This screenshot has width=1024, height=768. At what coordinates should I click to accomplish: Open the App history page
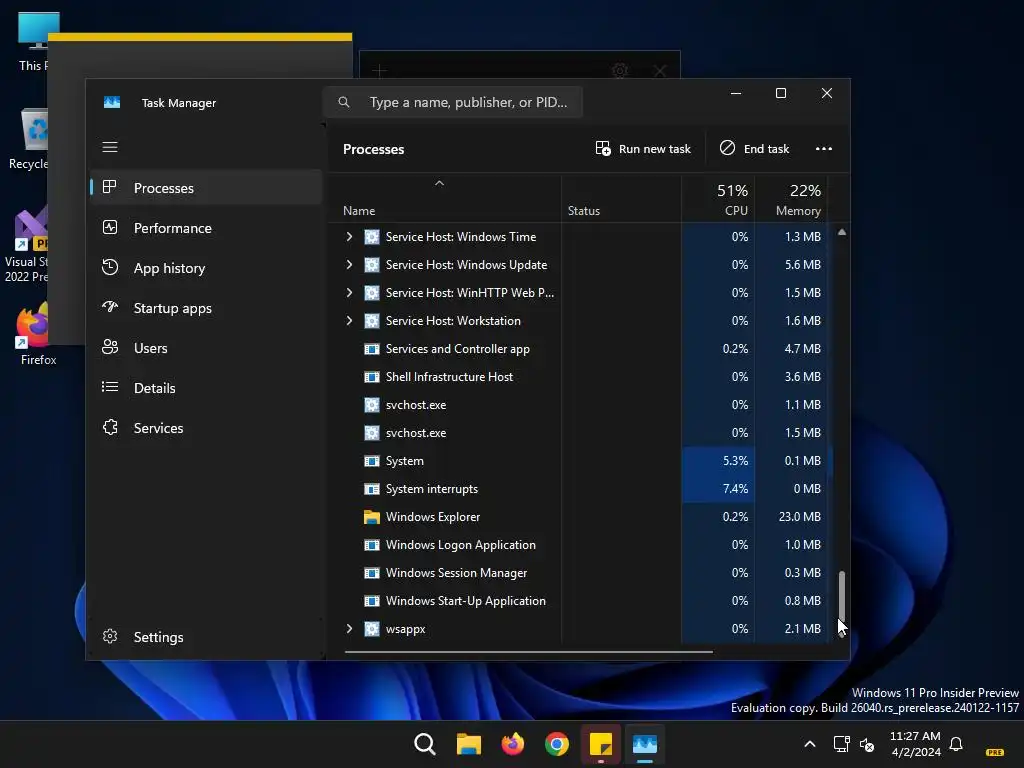click(x=206, y=268)
